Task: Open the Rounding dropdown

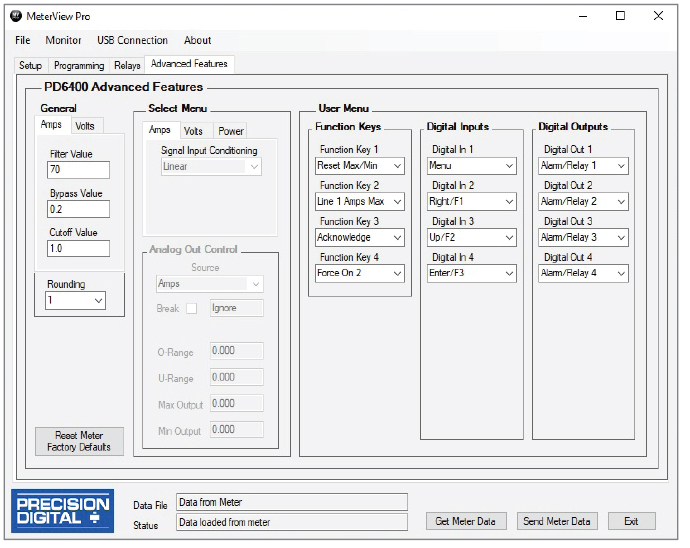Action: click(x=75, y=301)
